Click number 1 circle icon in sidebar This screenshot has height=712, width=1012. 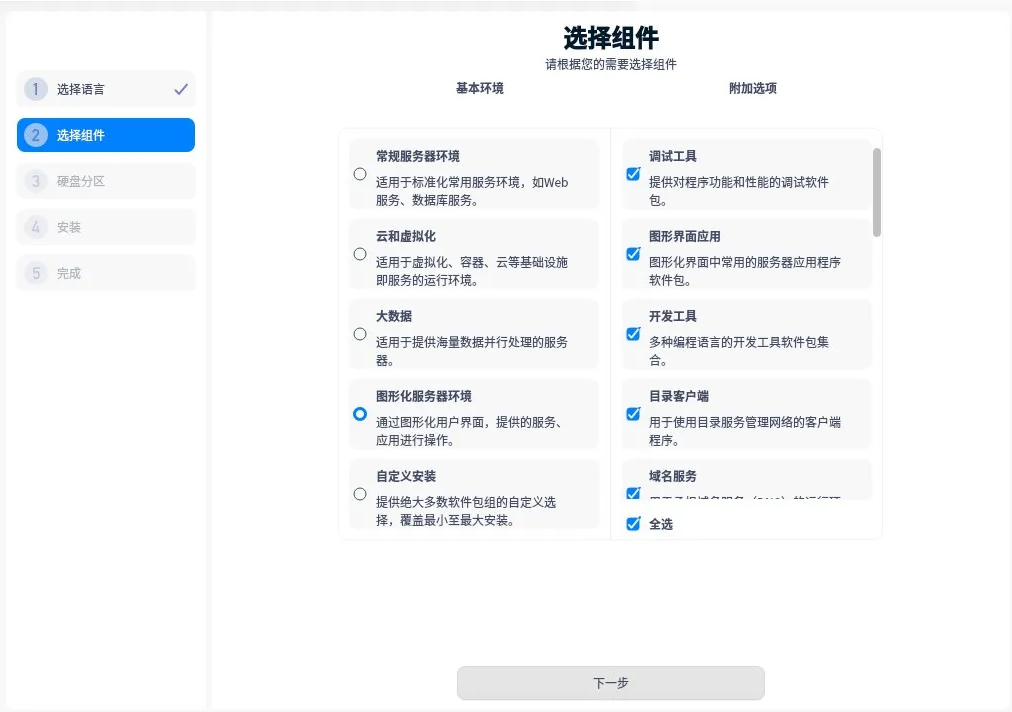click(35, 89)
